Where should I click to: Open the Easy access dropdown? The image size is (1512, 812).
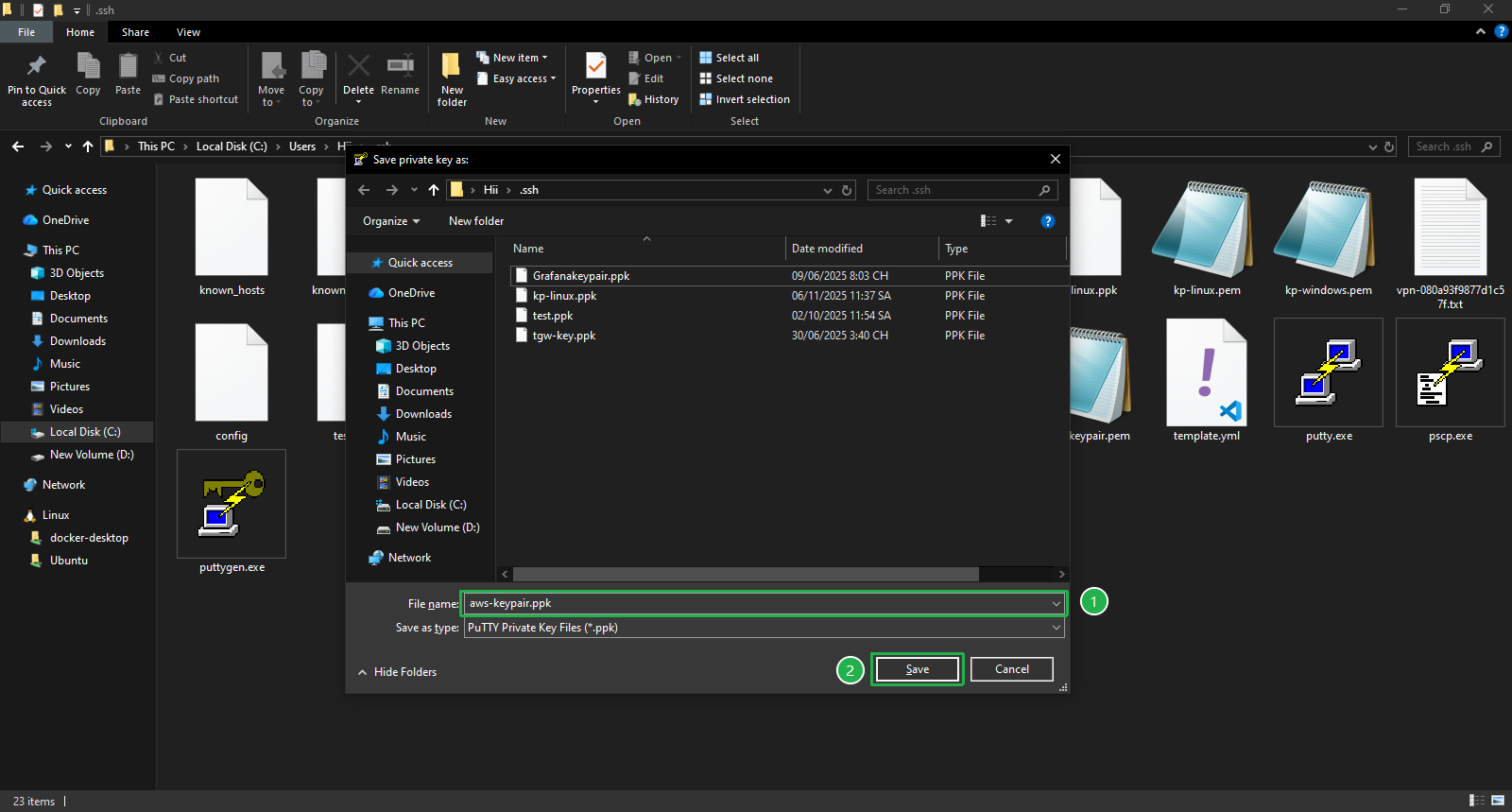point(516,78)
